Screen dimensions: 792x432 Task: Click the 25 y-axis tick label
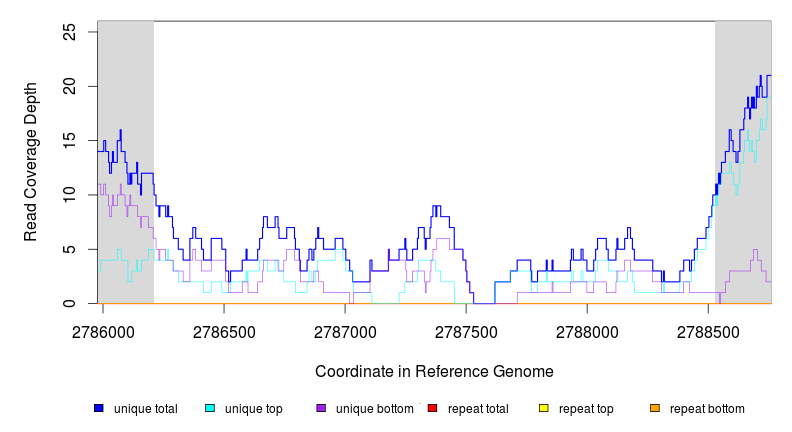point(70,32)
